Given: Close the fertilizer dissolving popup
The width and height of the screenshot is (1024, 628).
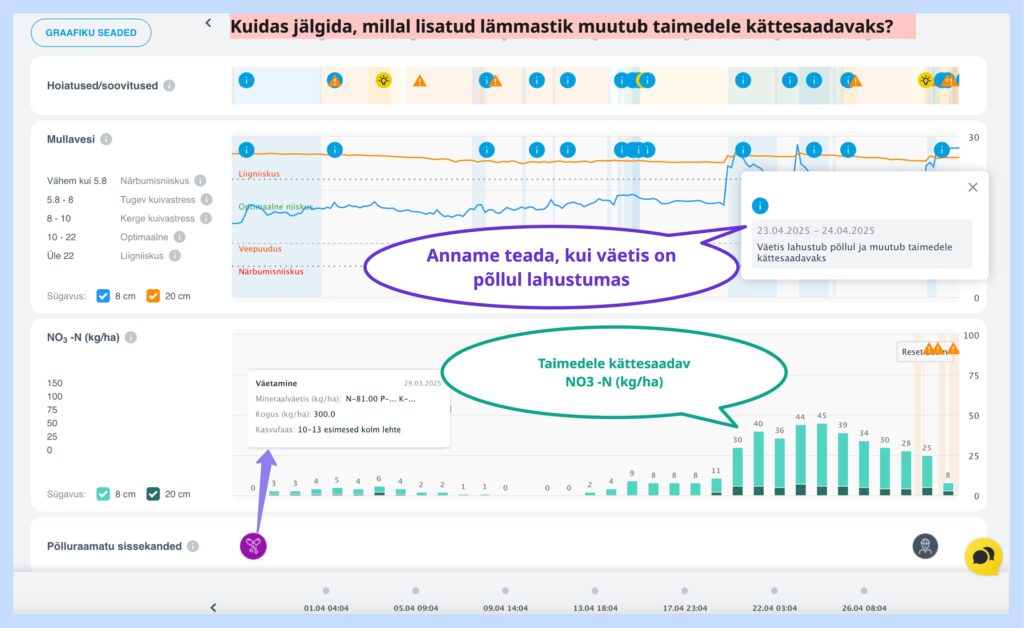Looking at the screenshot, I should click(972, 187).
